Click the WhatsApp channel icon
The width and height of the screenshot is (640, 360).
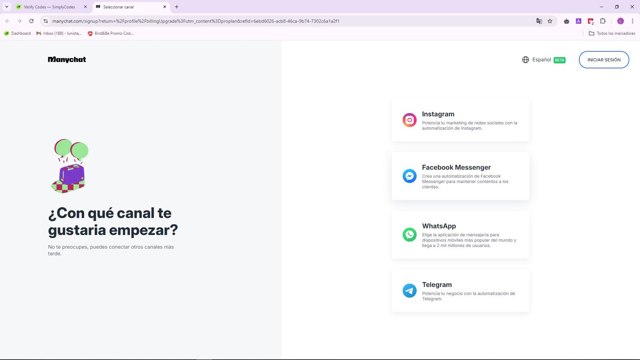tap(409, 235)
